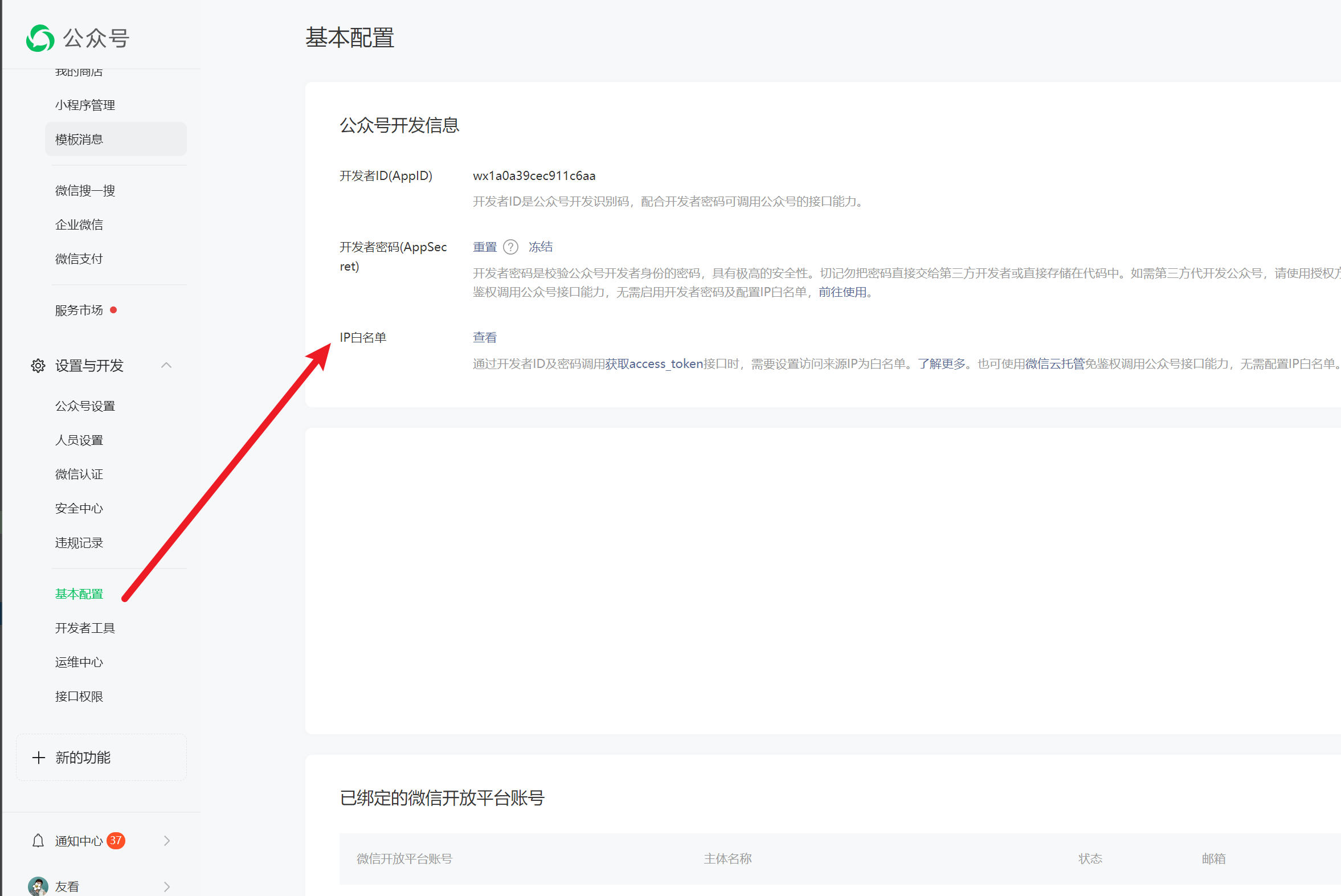This screenshot has height=896, width=1341.
Task: Open 开发者工具 in sidebar
Action: coord(85,629)
